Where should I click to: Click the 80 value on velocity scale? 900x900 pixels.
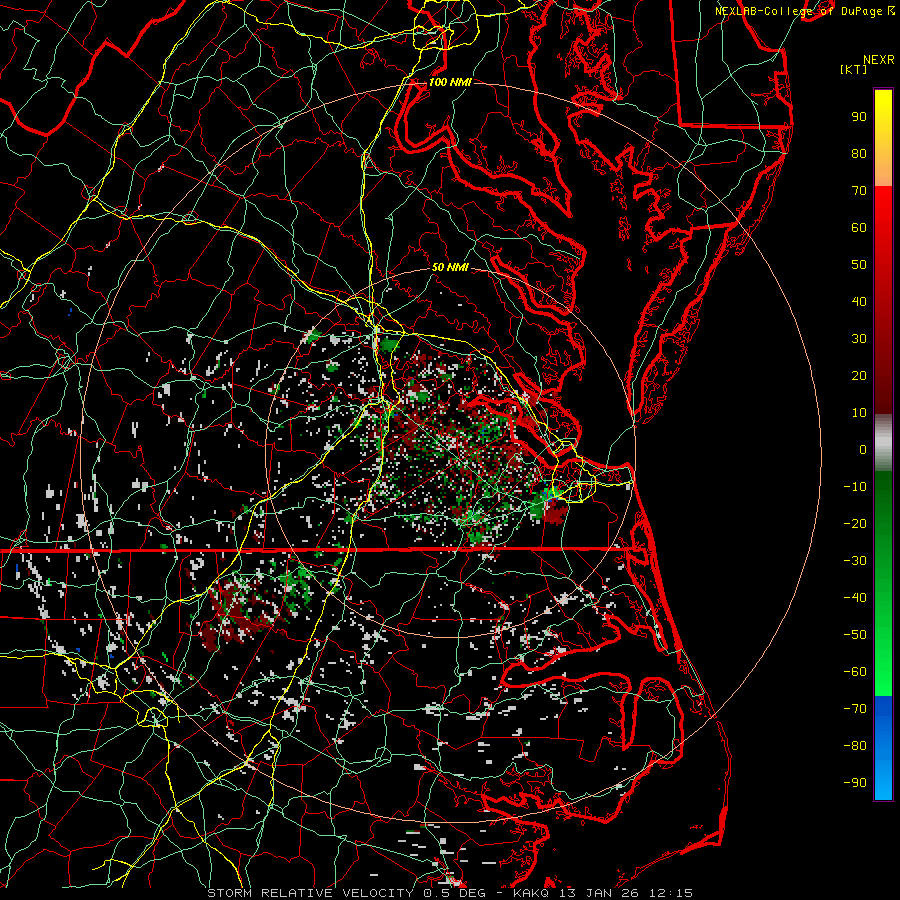pos(859,153)
